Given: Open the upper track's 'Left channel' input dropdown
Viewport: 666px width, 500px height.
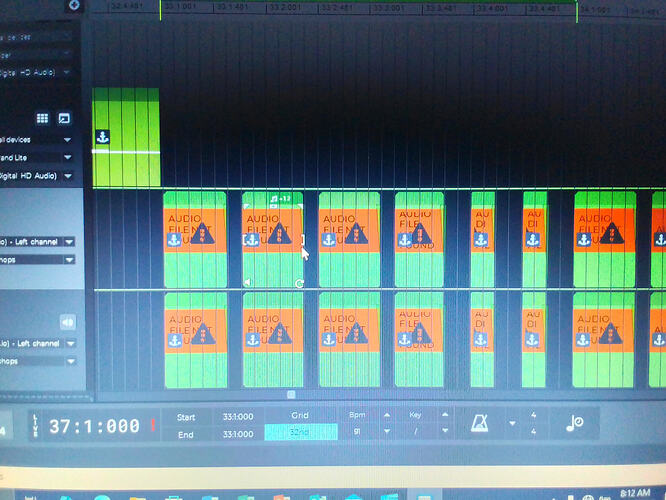Looking at the screenshot, I should [69, 242].
